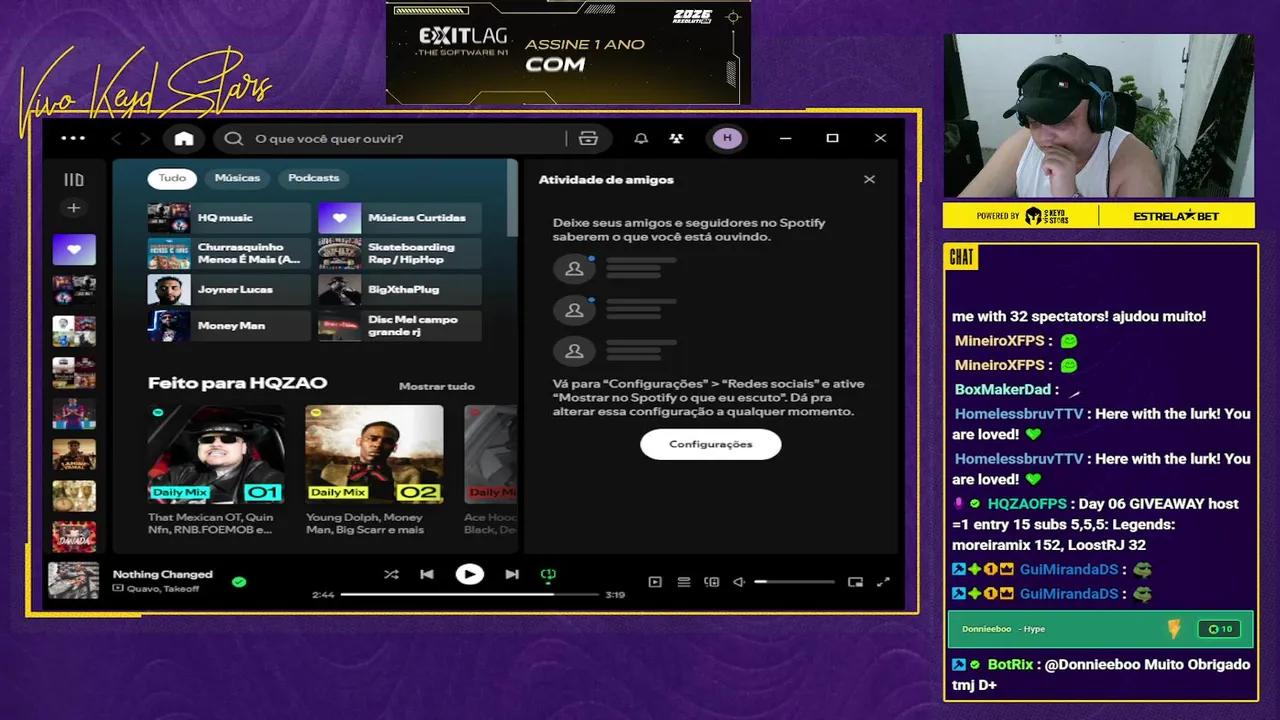
Task: Open now playing album art thumbnail
Action: 74,581
